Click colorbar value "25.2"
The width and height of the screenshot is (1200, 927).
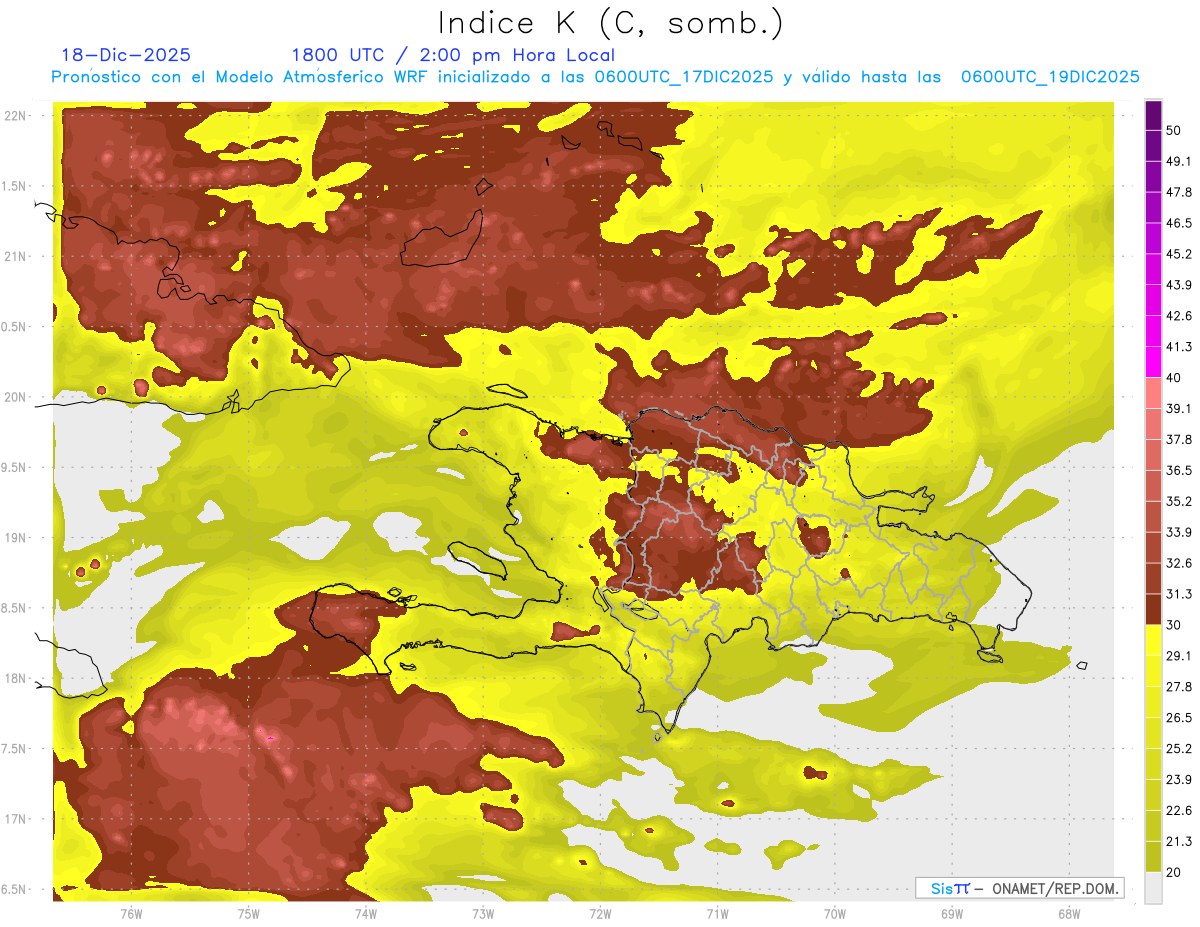click(1179, 749)
